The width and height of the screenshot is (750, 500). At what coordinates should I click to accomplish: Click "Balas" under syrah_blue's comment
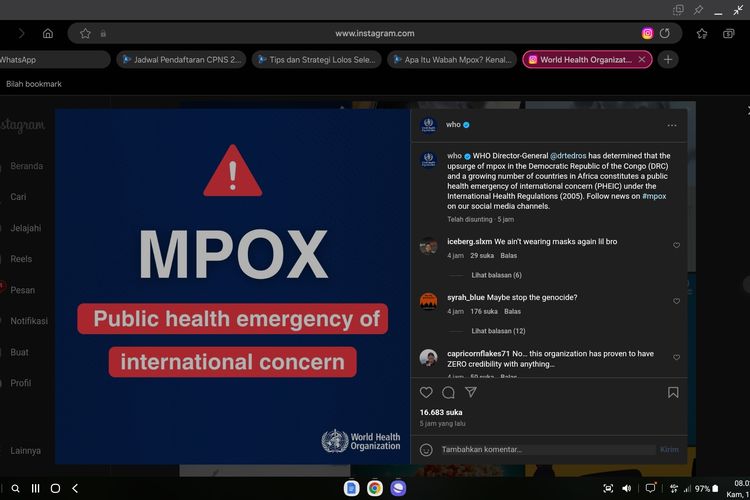[x=511, y=311]
